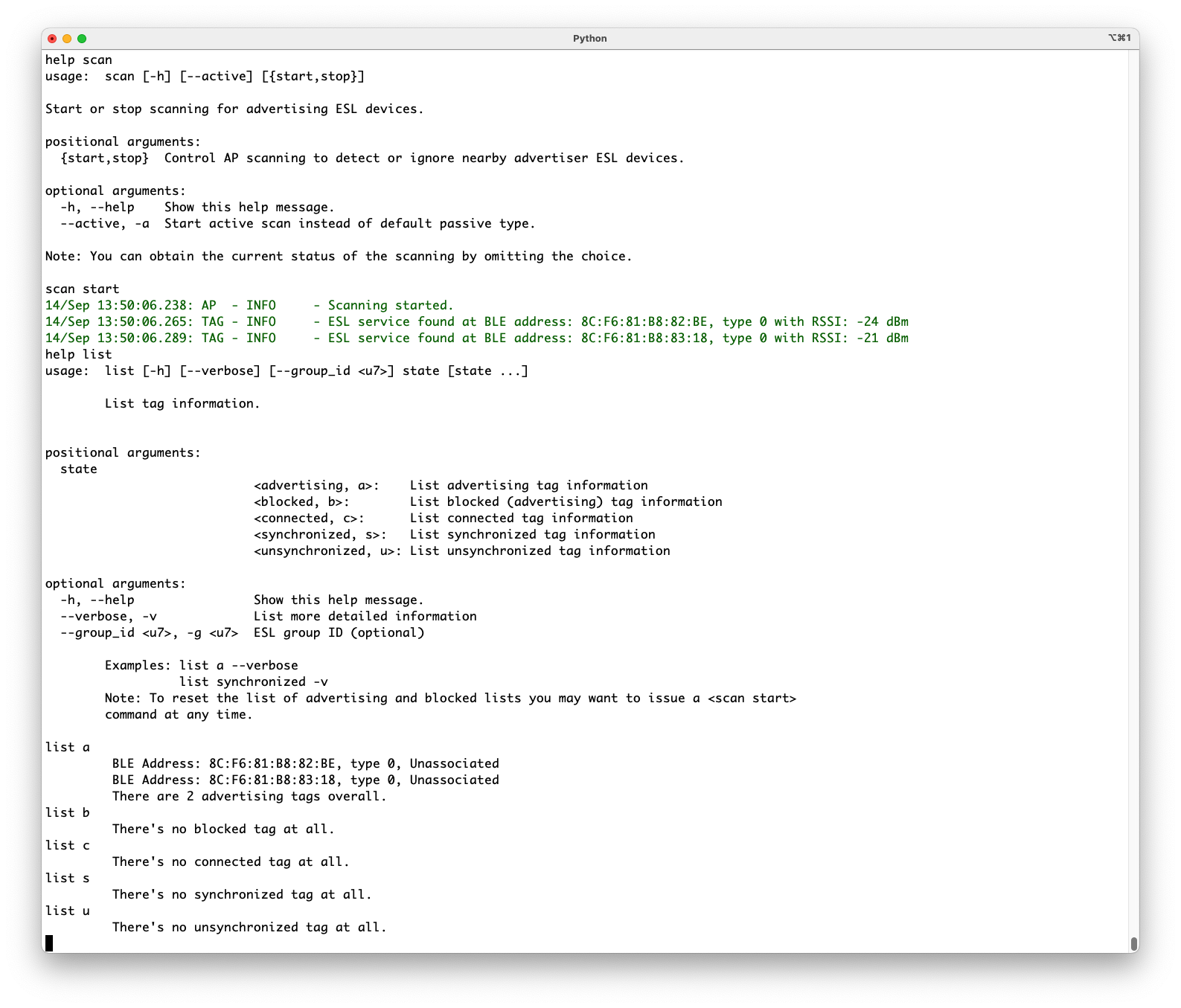The image size is (1181, 1008).
Task: Click the '<synchronized, s>:' help row
Action: (x=455, y=534)
